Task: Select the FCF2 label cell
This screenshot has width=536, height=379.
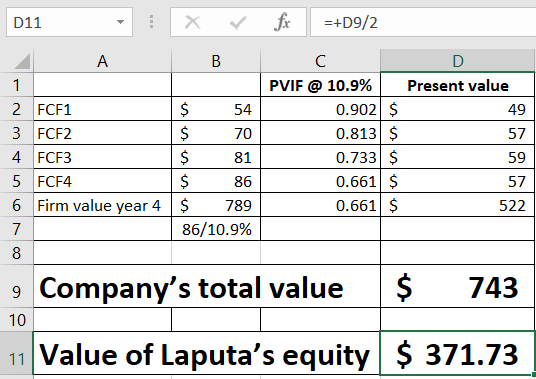Action: click(102, 133)
